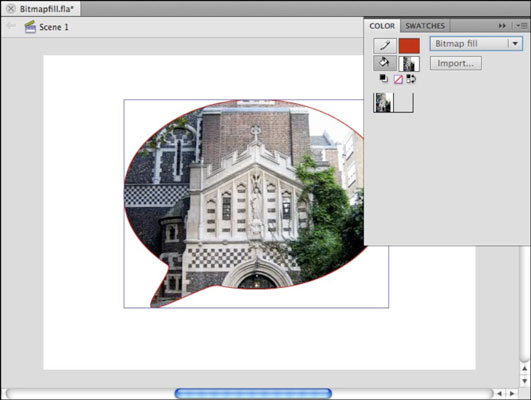
Task: Click the Scene 1 label
Action: point(54,27)
